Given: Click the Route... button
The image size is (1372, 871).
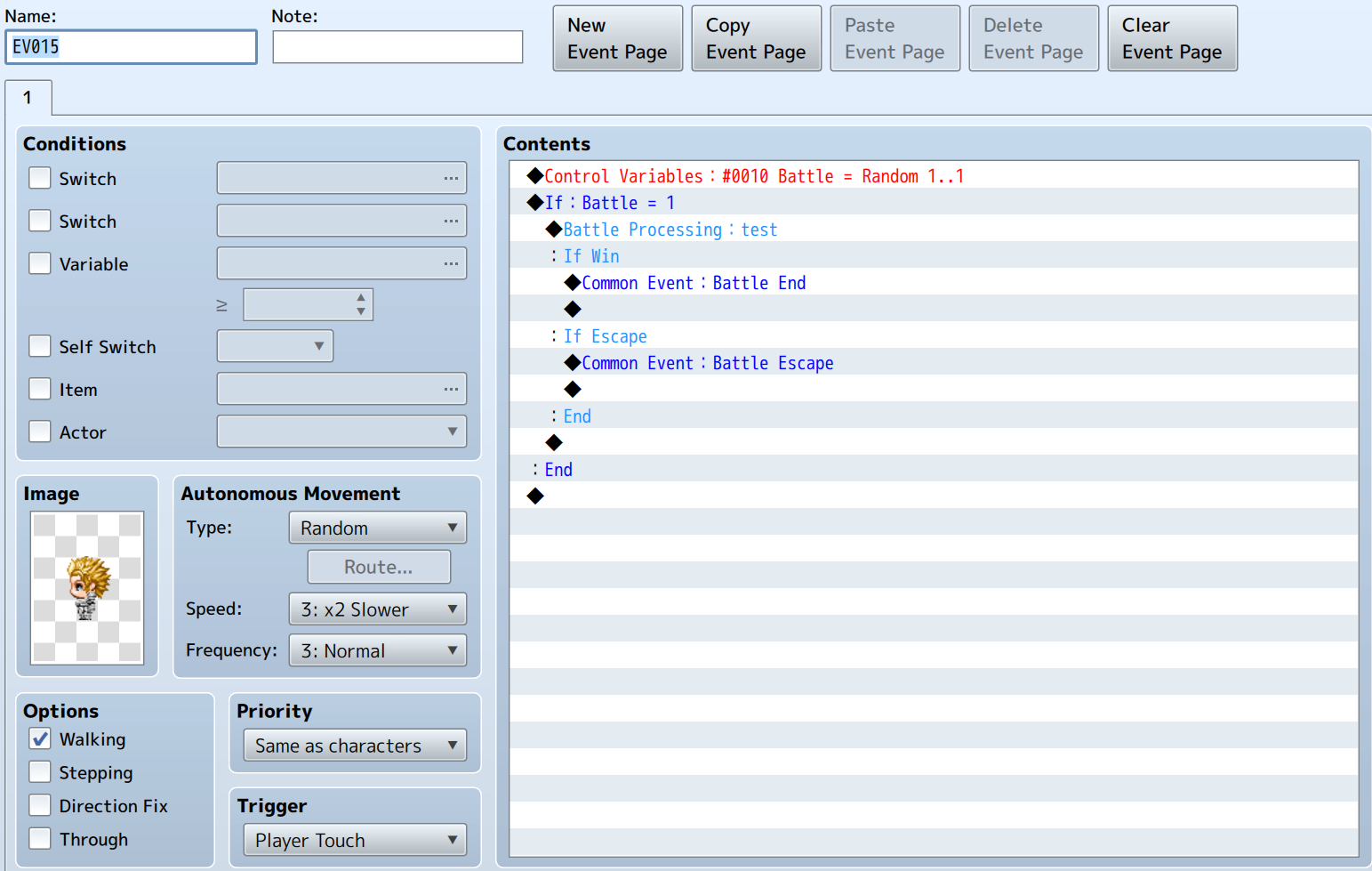Looking at the screenshot, I should tap(379, 567).
